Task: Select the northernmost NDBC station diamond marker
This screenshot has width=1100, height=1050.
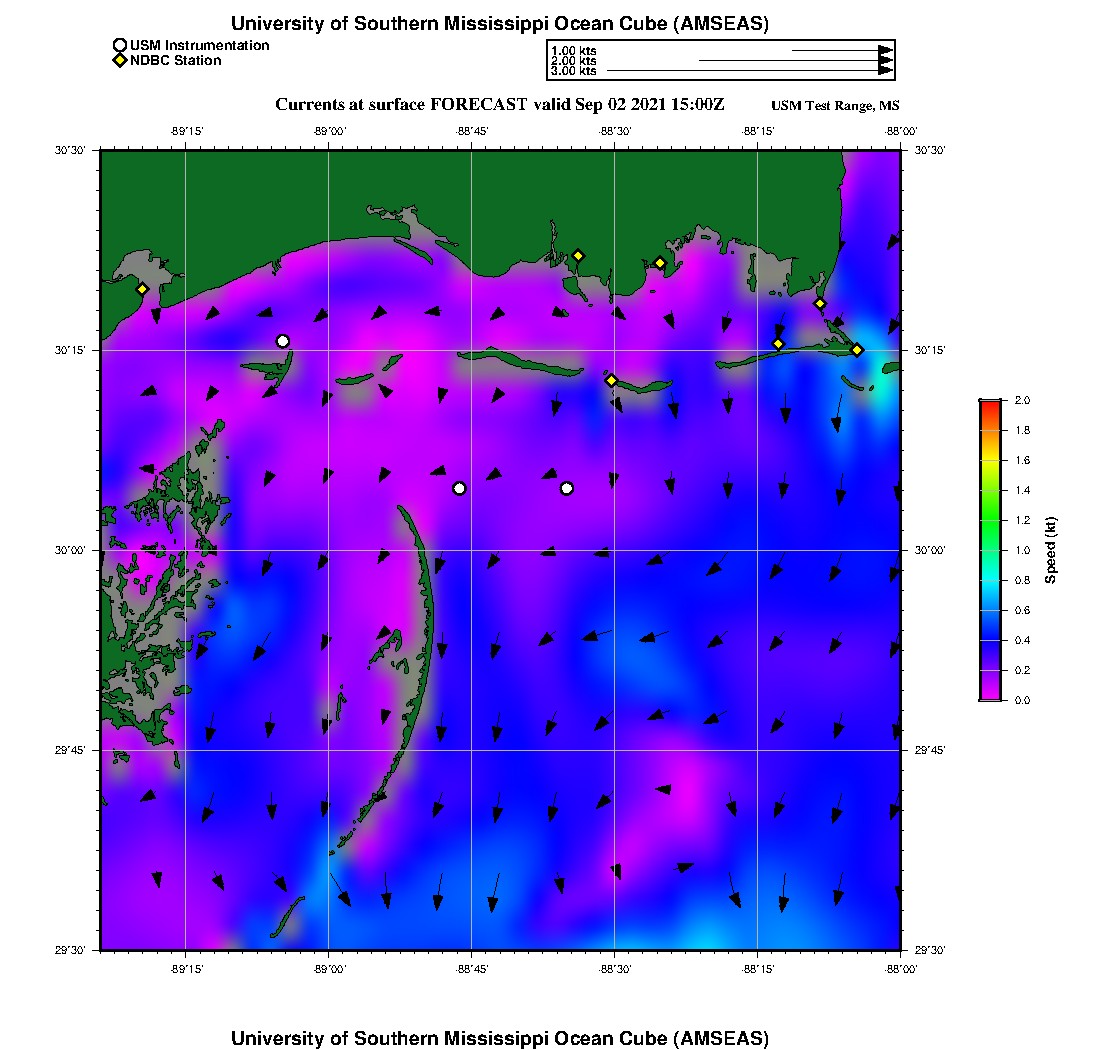Action: 578,255
